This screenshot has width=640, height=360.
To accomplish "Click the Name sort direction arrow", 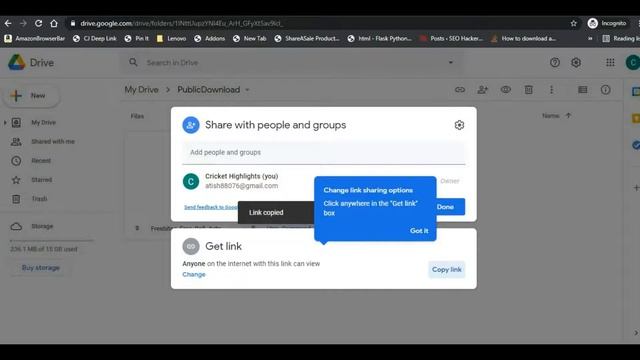I will [568, 116].
